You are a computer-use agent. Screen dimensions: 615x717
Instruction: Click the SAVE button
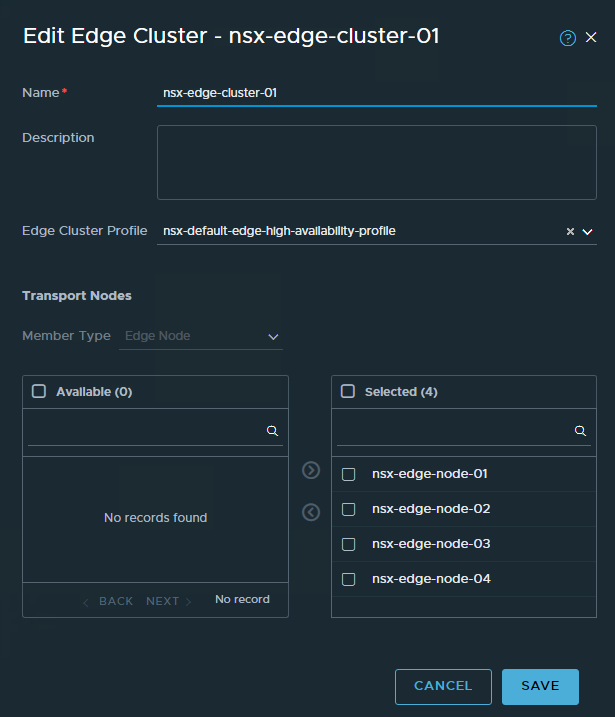point(540,686)
